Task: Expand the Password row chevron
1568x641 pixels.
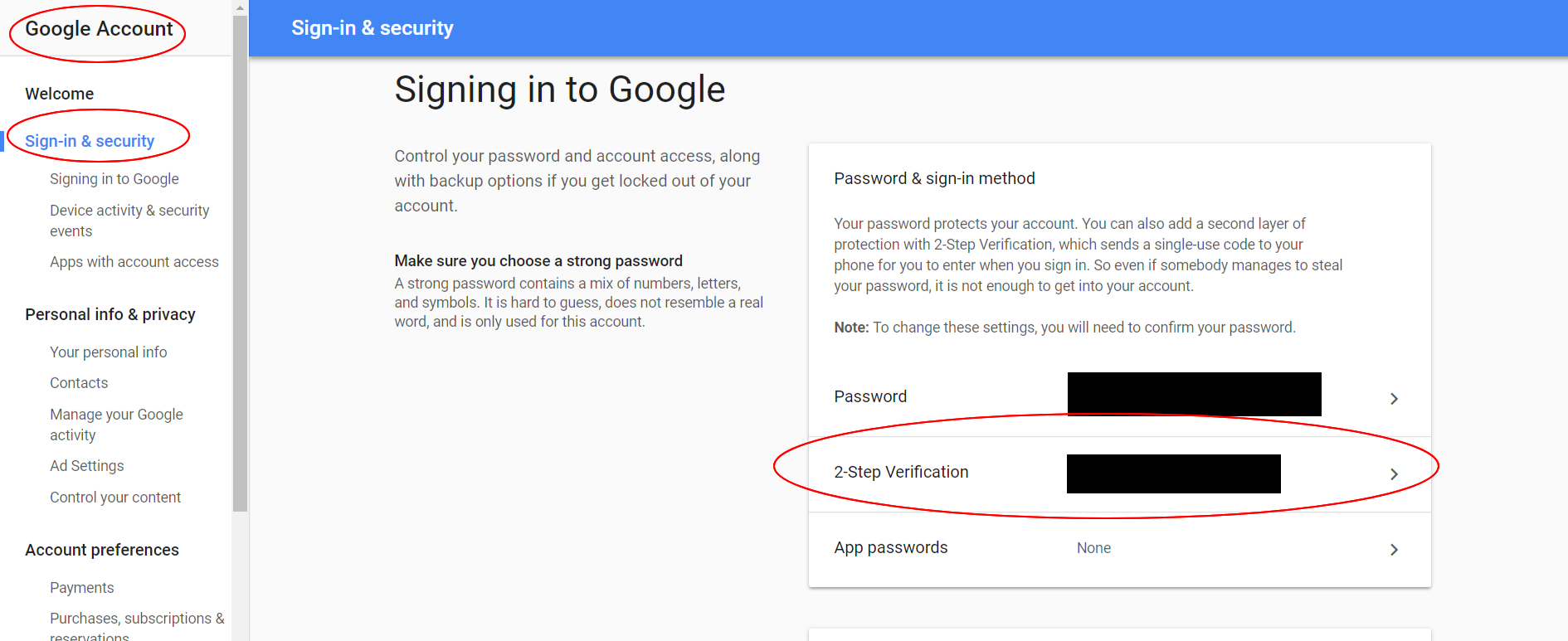Action: (x=1394, y=399)
